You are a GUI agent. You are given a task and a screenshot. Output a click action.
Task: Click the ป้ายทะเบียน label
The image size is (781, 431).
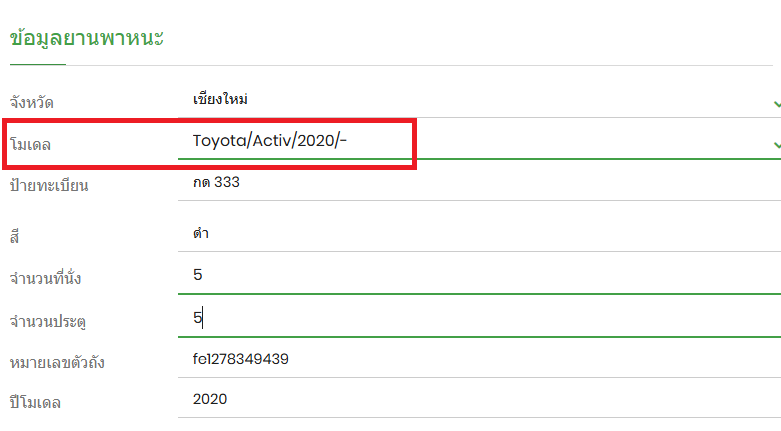coord(49,186)
